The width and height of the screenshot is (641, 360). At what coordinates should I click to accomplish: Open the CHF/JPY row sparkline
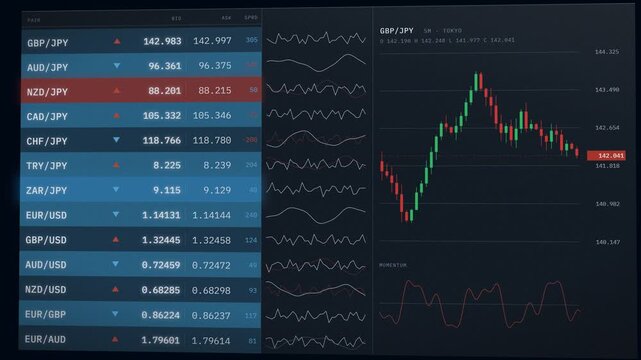pyautogui.click(x=316, y=139)
